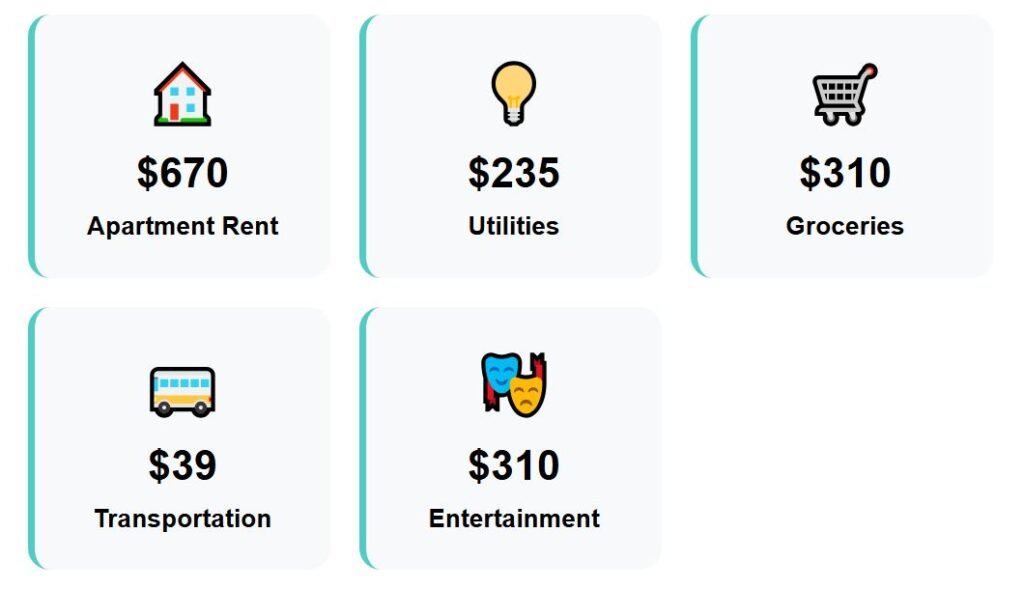
Task: Click the $310 amount above Groceries
Action: 844,173
